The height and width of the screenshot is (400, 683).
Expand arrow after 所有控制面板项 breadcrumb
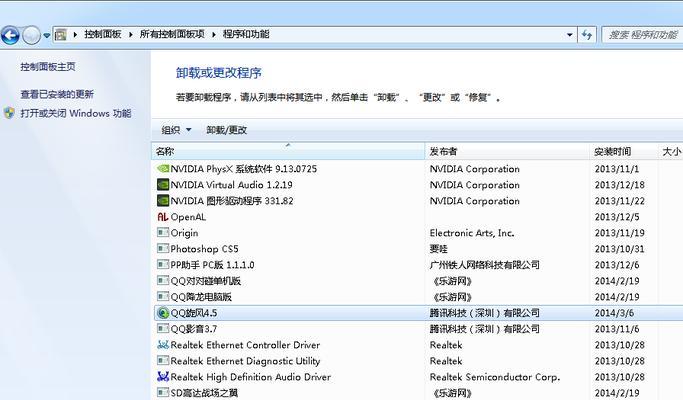point(214,35)
